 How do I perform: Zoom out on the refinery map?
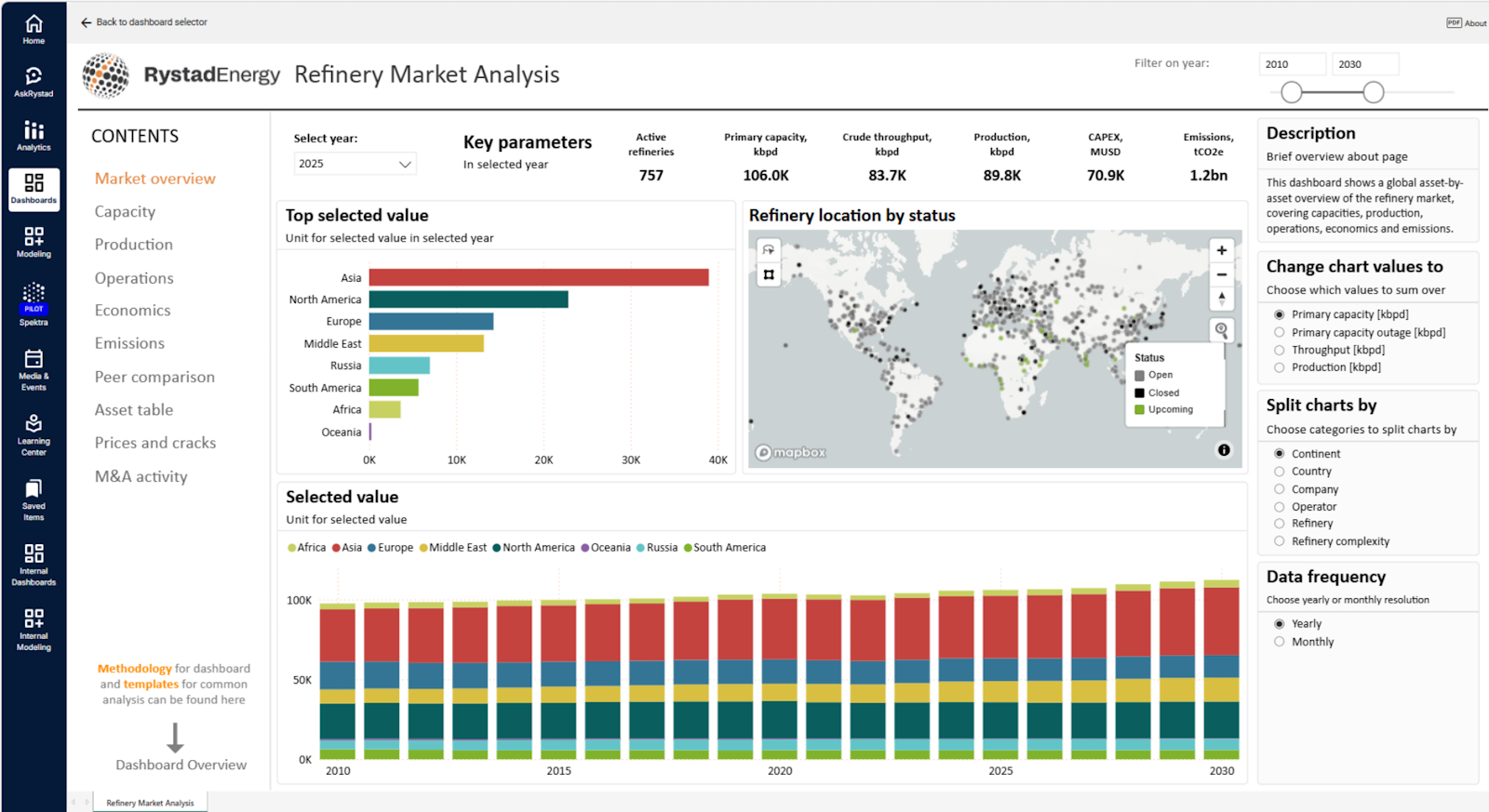[x=1222, y=275]
